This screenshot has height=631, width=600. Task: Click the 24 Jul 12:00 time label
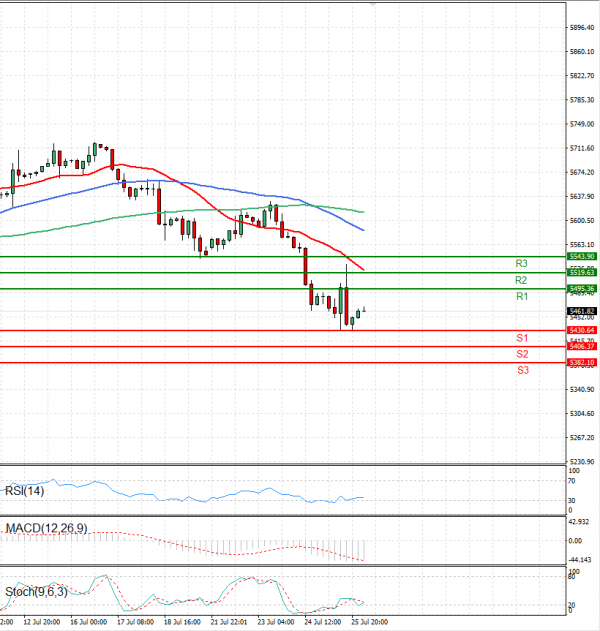click(x=323, y=622)
